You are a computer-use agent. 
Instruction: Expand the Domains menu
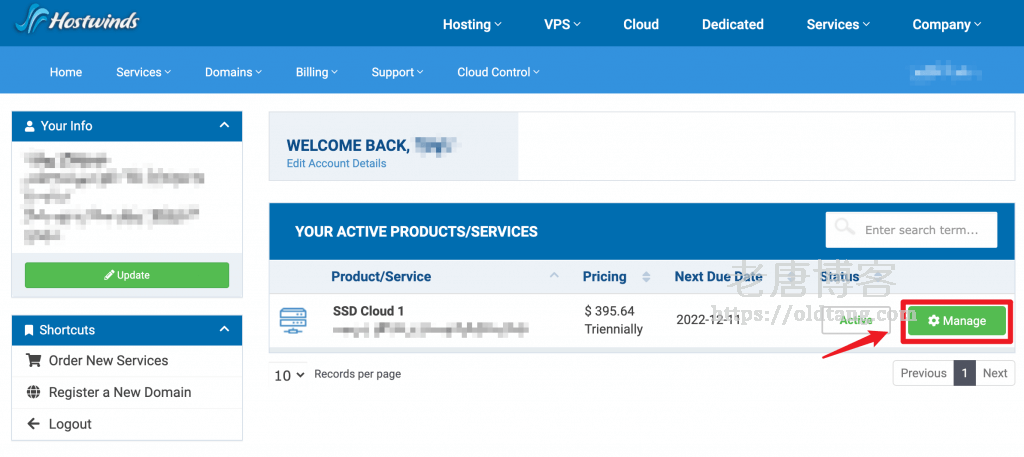pos(233,72)
